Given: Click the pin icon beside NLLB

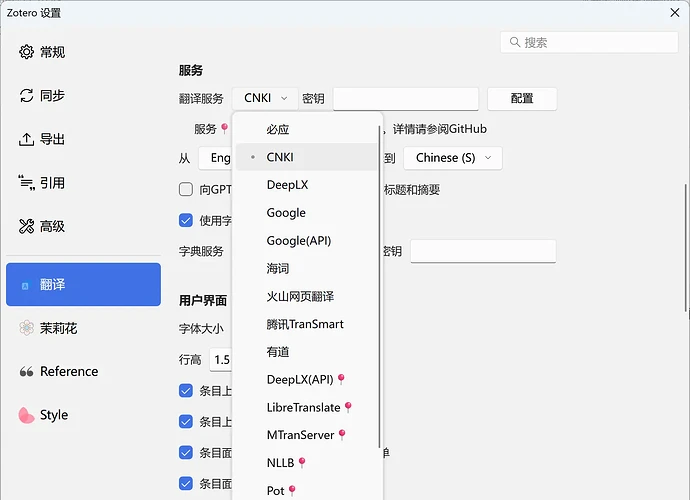Looking at the screenshot, I should tap(302, 463).
